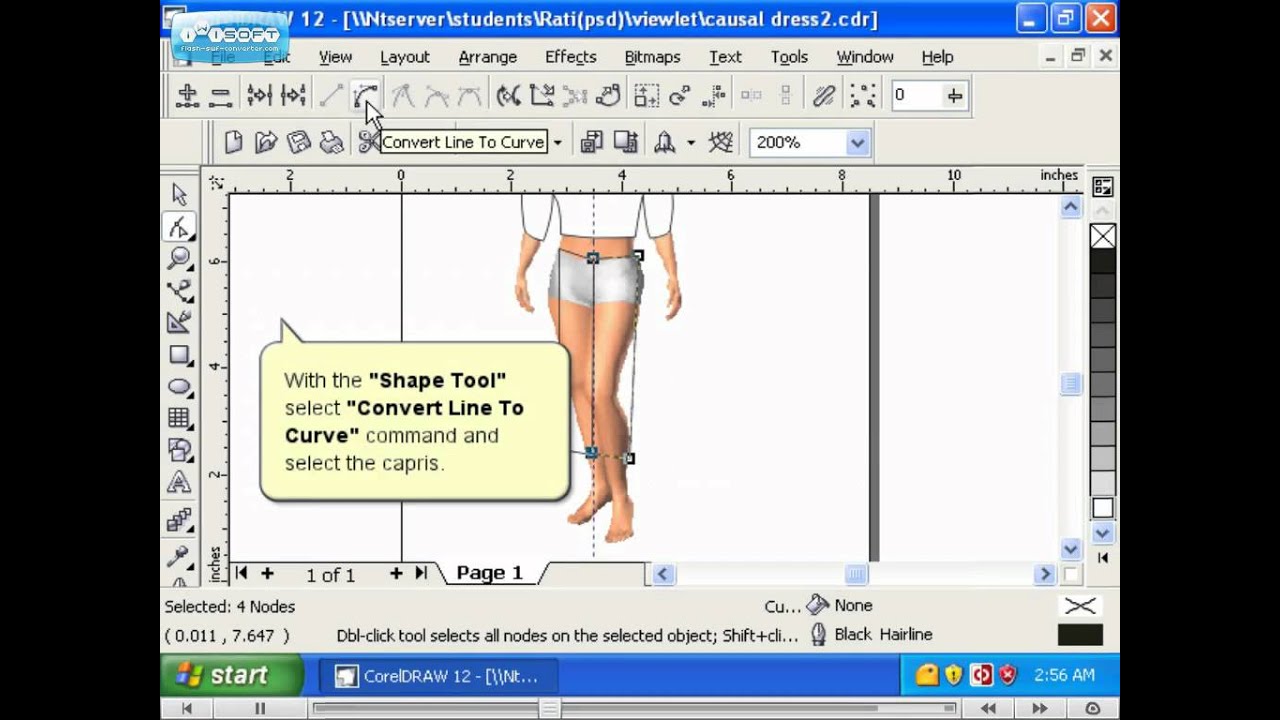1280x720 pixels.
Task: Open the Window menu
Action: point(865,57)
